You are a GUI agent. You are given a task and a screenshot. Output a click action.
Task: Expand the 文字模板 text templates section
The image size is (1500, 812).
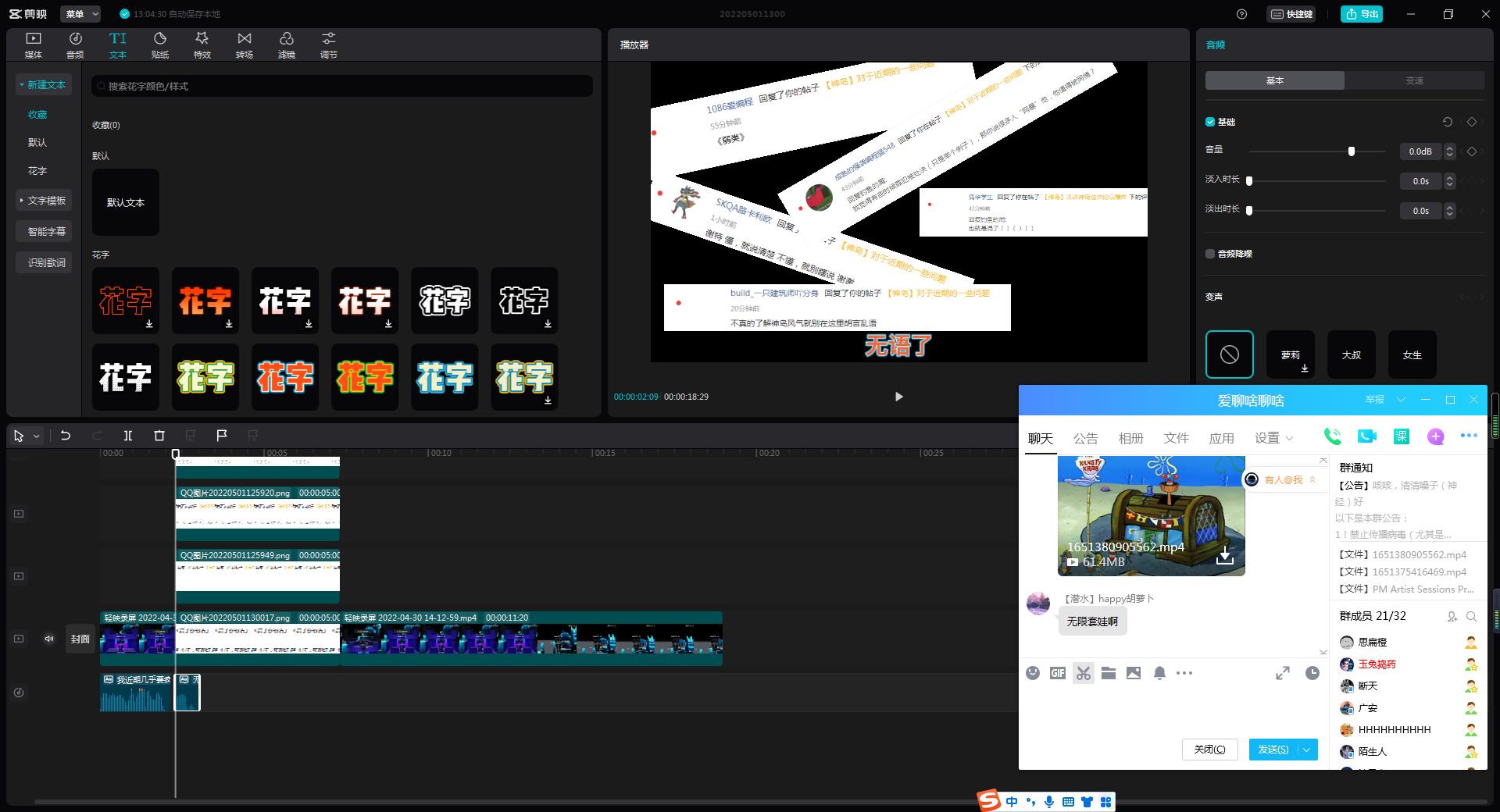[44, 201]
